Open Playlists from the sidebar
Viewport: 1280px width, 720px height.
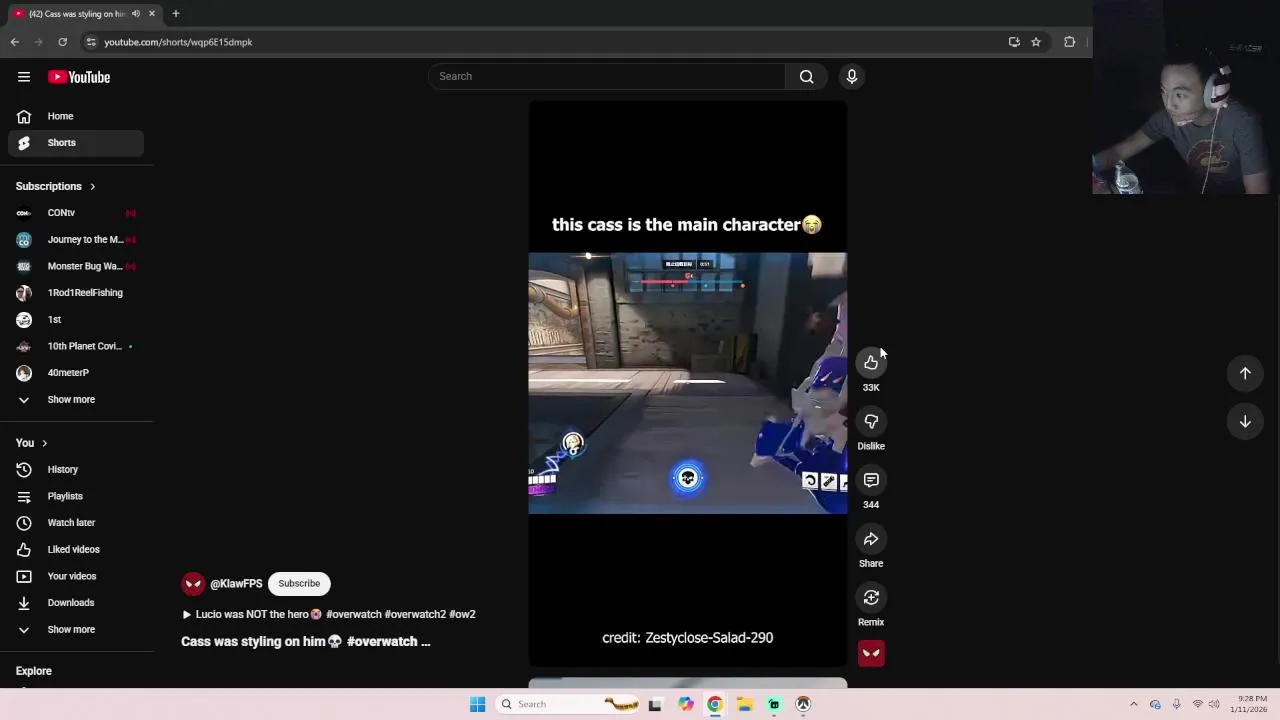[76, 496]
